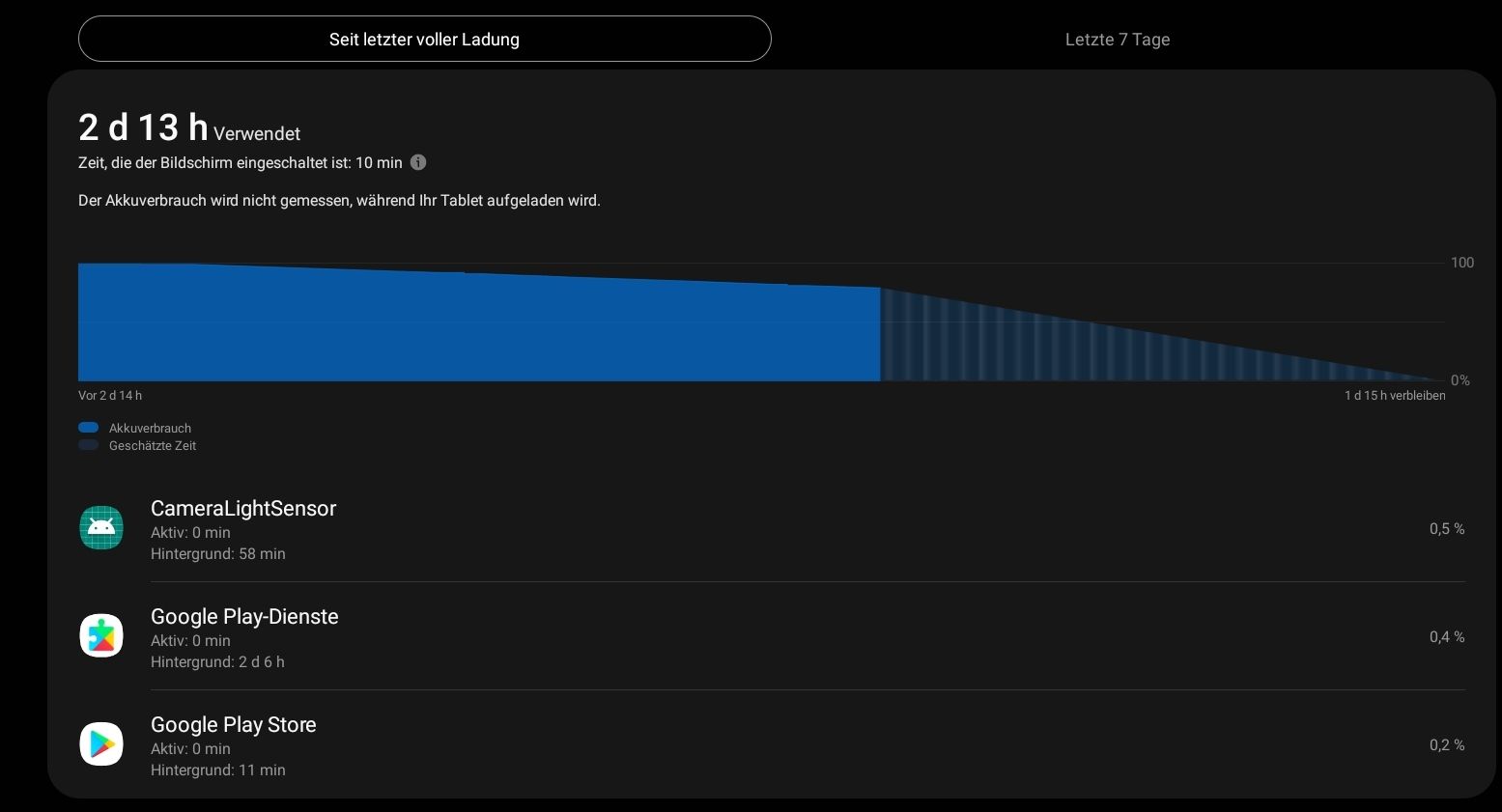Screen dimensions: 1502x812
Task: Click the 0,4 % usage value
Action: tap(1446, 637)
